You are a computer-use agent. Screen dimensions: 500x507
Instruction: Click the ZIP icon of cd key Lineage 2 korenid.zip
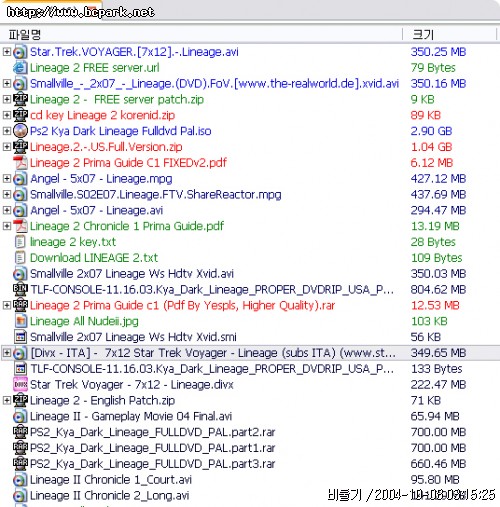click(20, 116)
